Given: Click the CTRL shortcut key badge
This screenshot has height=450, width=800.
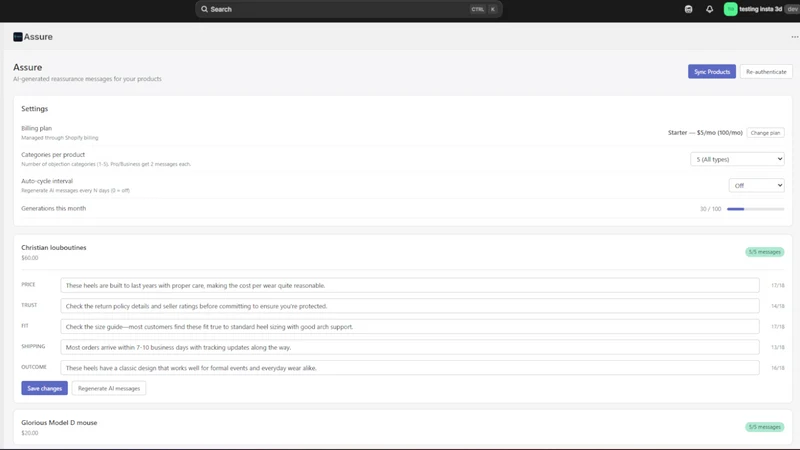Looking at the screenshot, I should 478,9.
